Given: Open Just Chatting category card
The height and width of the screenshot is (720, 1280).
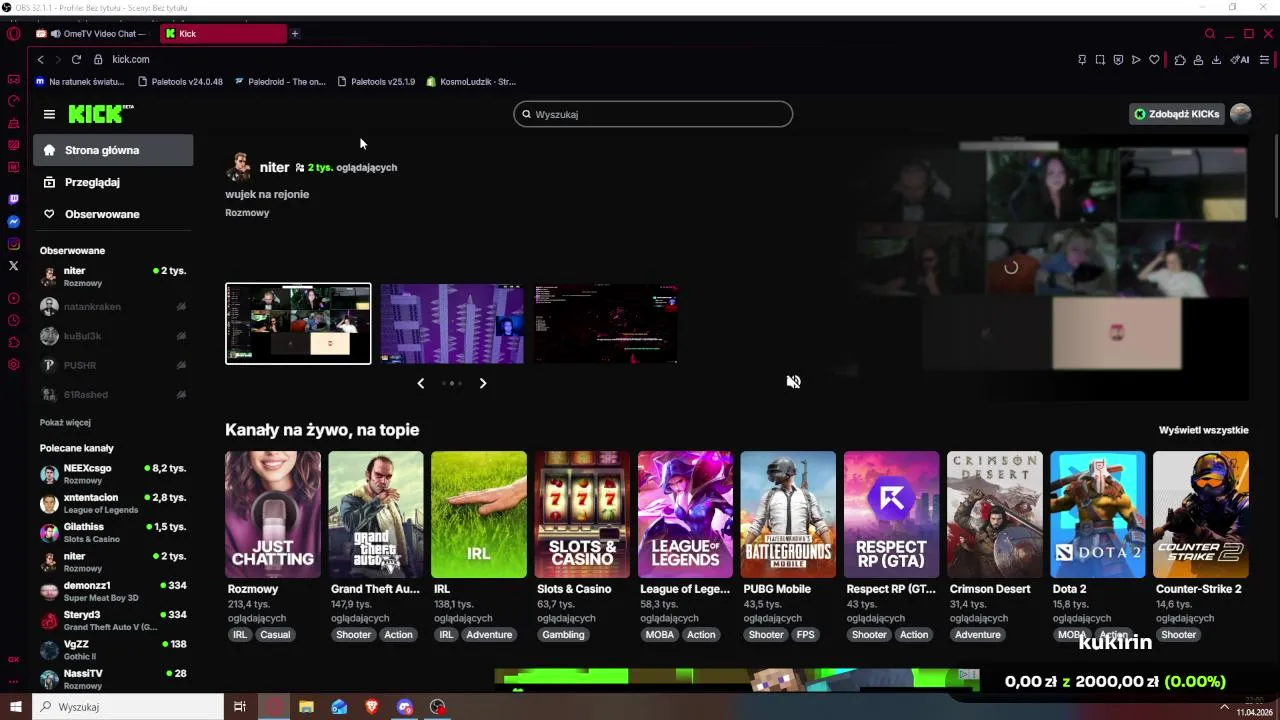Looking at the screenshot, I should [273, 514].
